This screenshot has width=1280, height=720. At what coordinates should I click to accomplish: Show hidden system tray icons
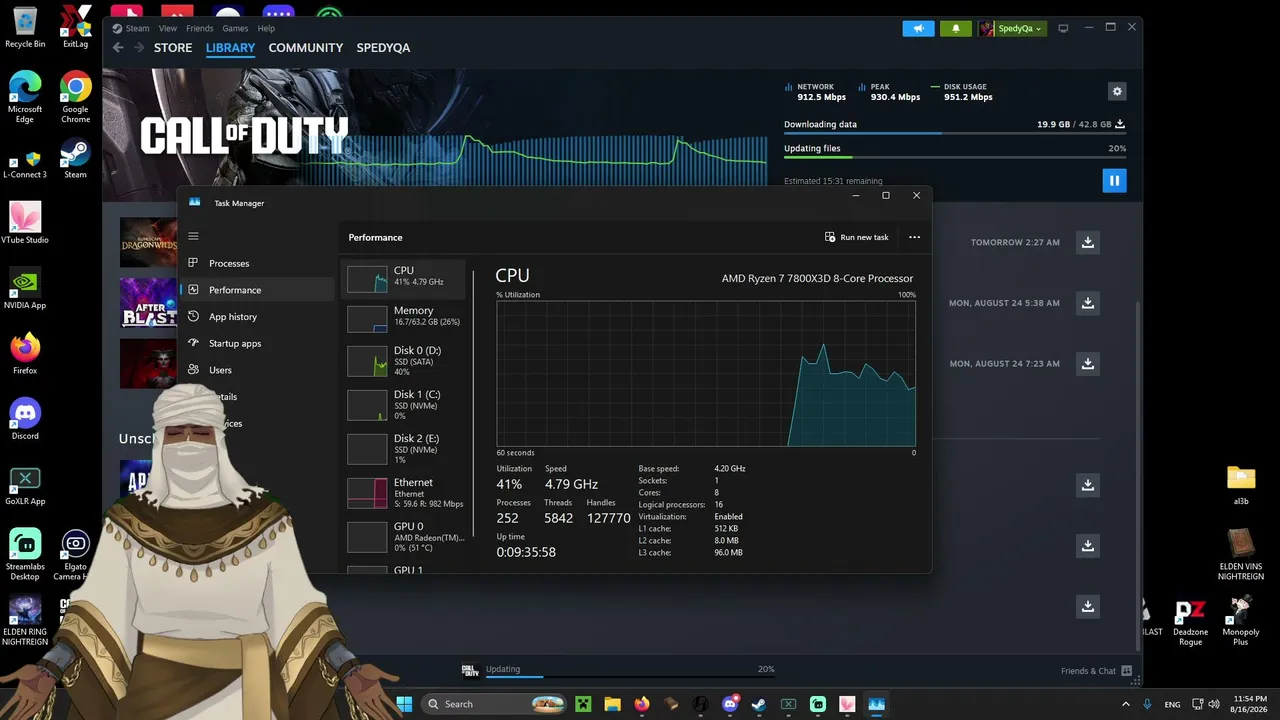click(x=1125, y=704)
